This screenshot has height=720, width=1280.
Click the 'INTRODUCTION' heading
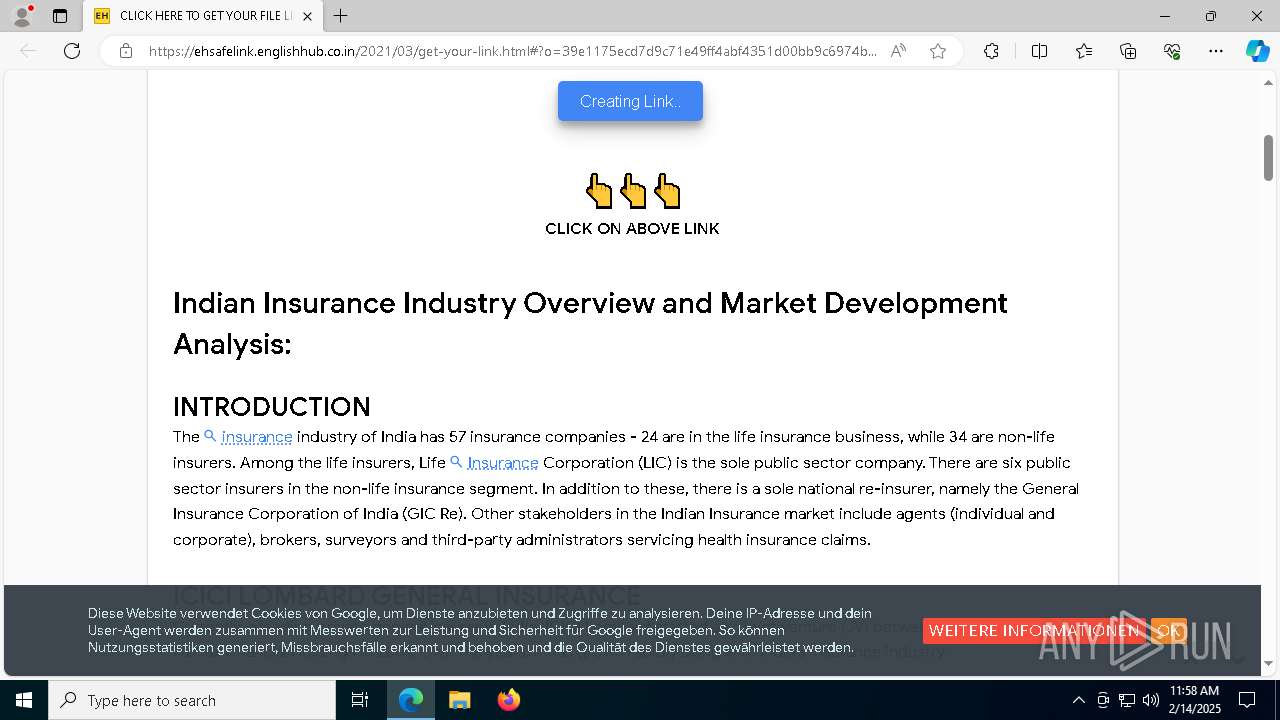pyautogui.click(x=272, y=407)
